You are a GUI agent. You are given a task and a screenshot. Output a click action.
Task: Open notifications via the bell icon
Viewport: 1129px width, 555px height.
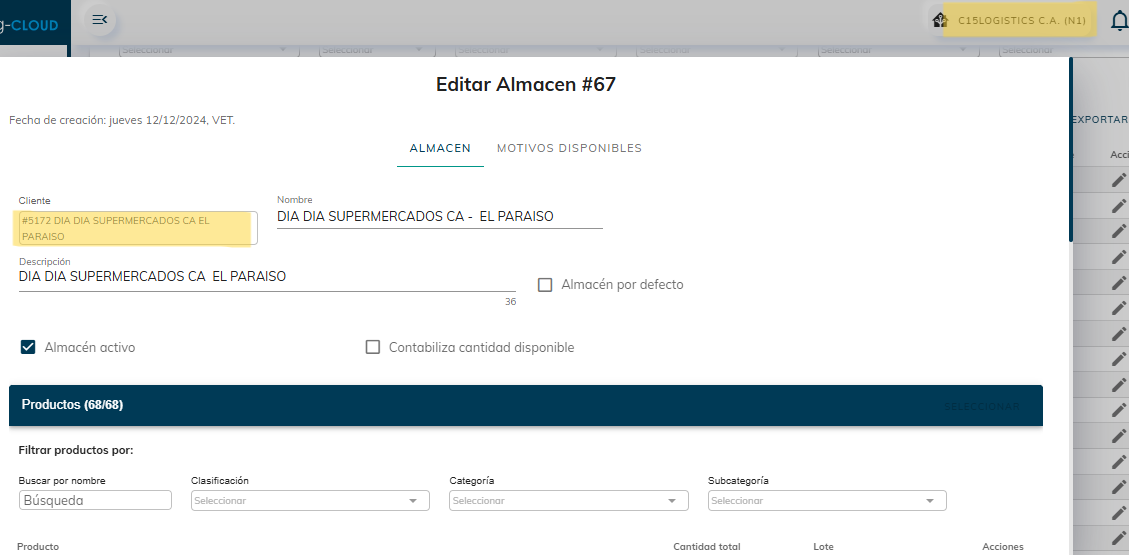(x=1119, y=21)
